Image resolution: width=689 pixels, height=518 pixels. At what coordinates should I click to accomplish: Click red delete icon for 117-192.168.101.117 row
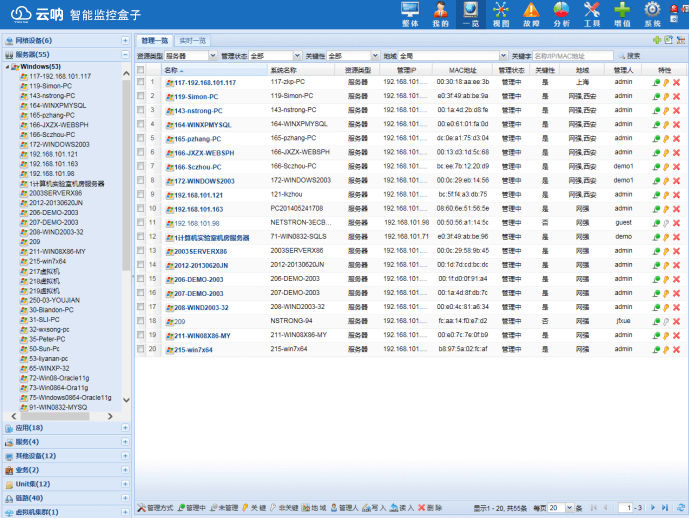(677, 83)
